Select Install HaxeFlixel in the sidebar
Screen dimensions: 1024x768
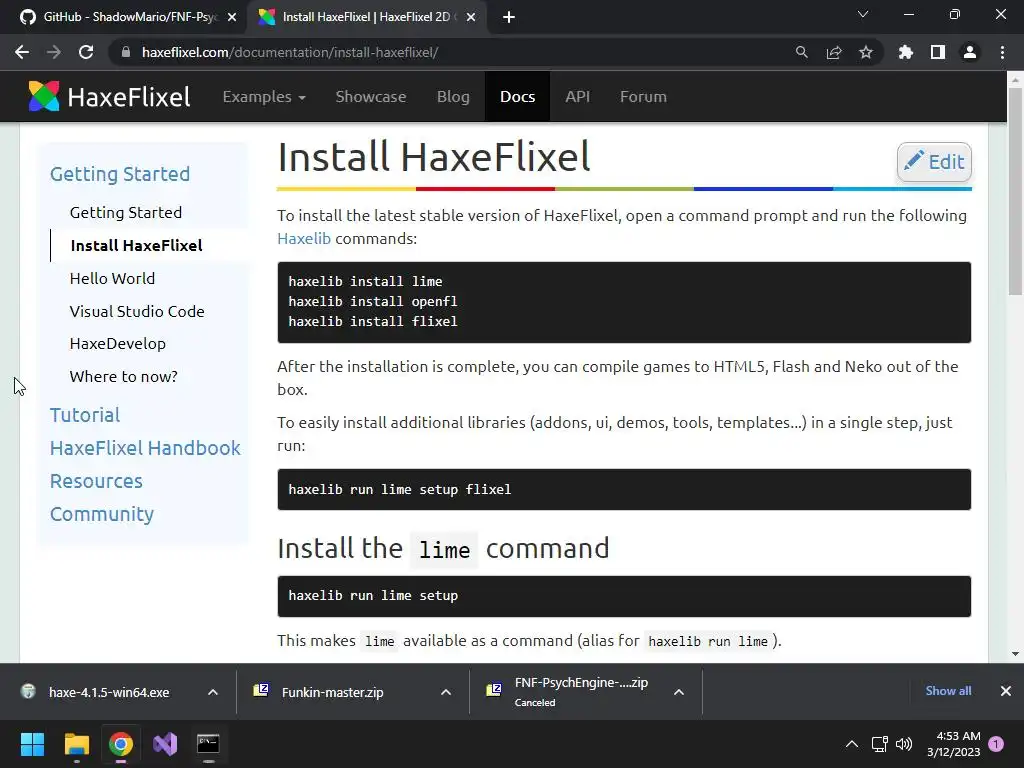tap(136, 246)
